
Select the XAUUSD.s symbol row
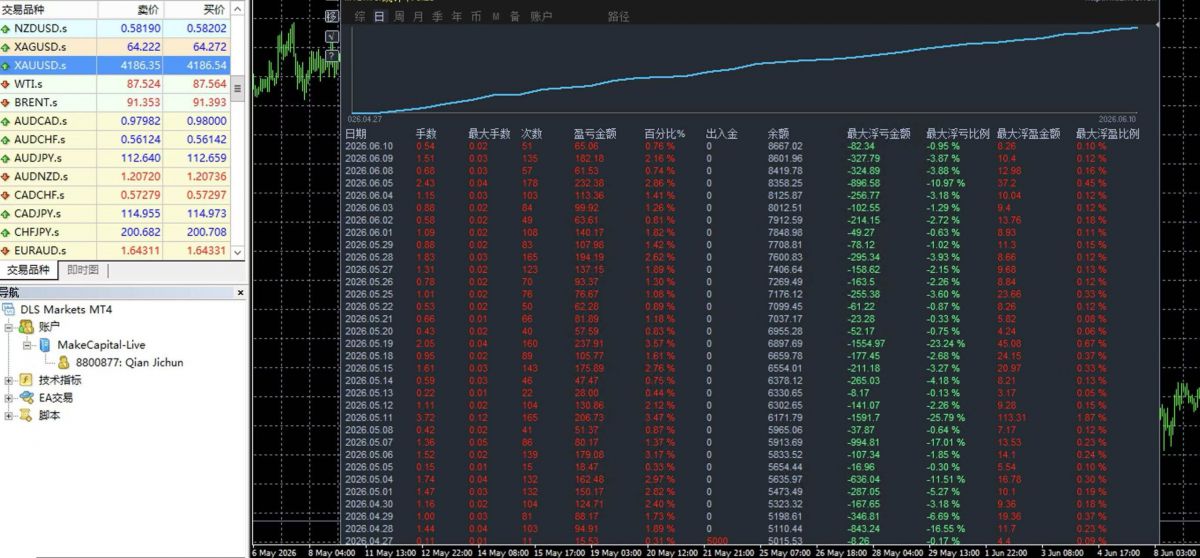[115, 65]
